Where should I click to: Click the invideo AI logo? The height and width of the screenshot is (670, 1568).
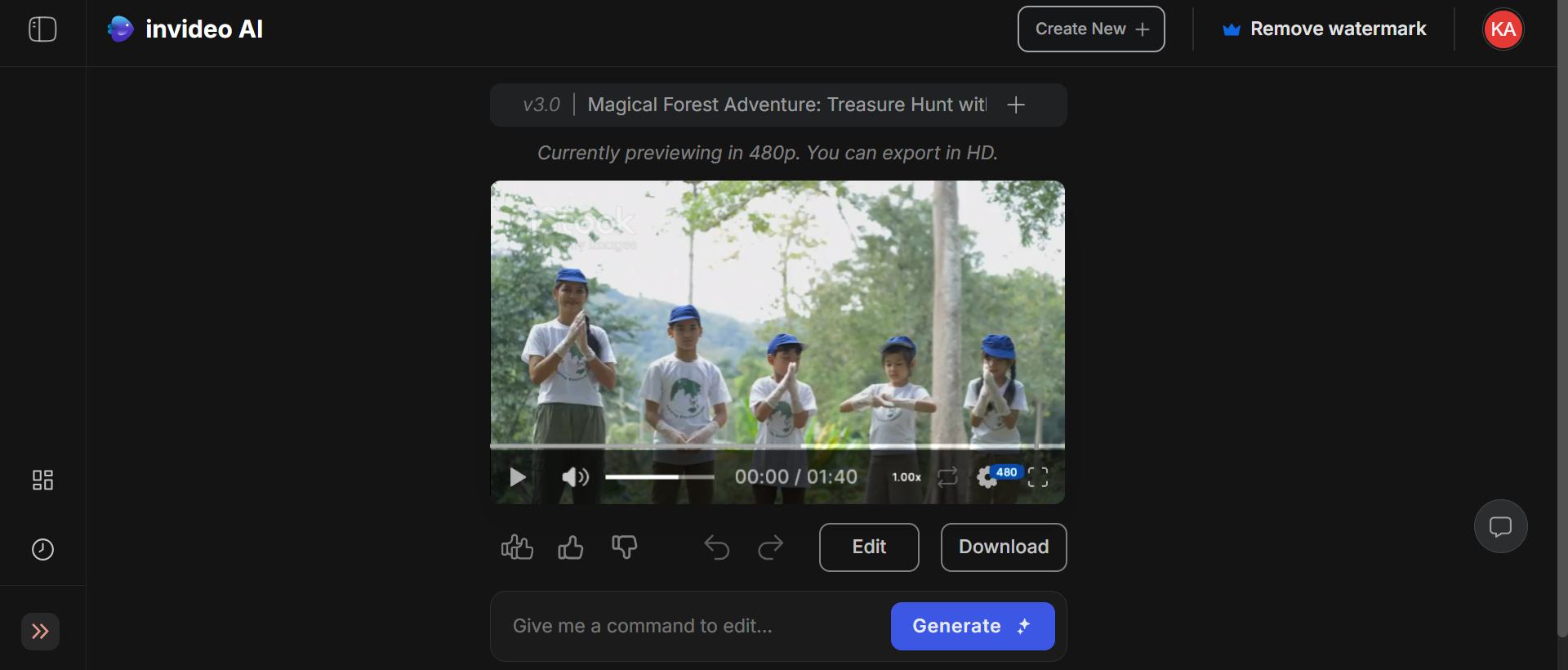(185, 29)
